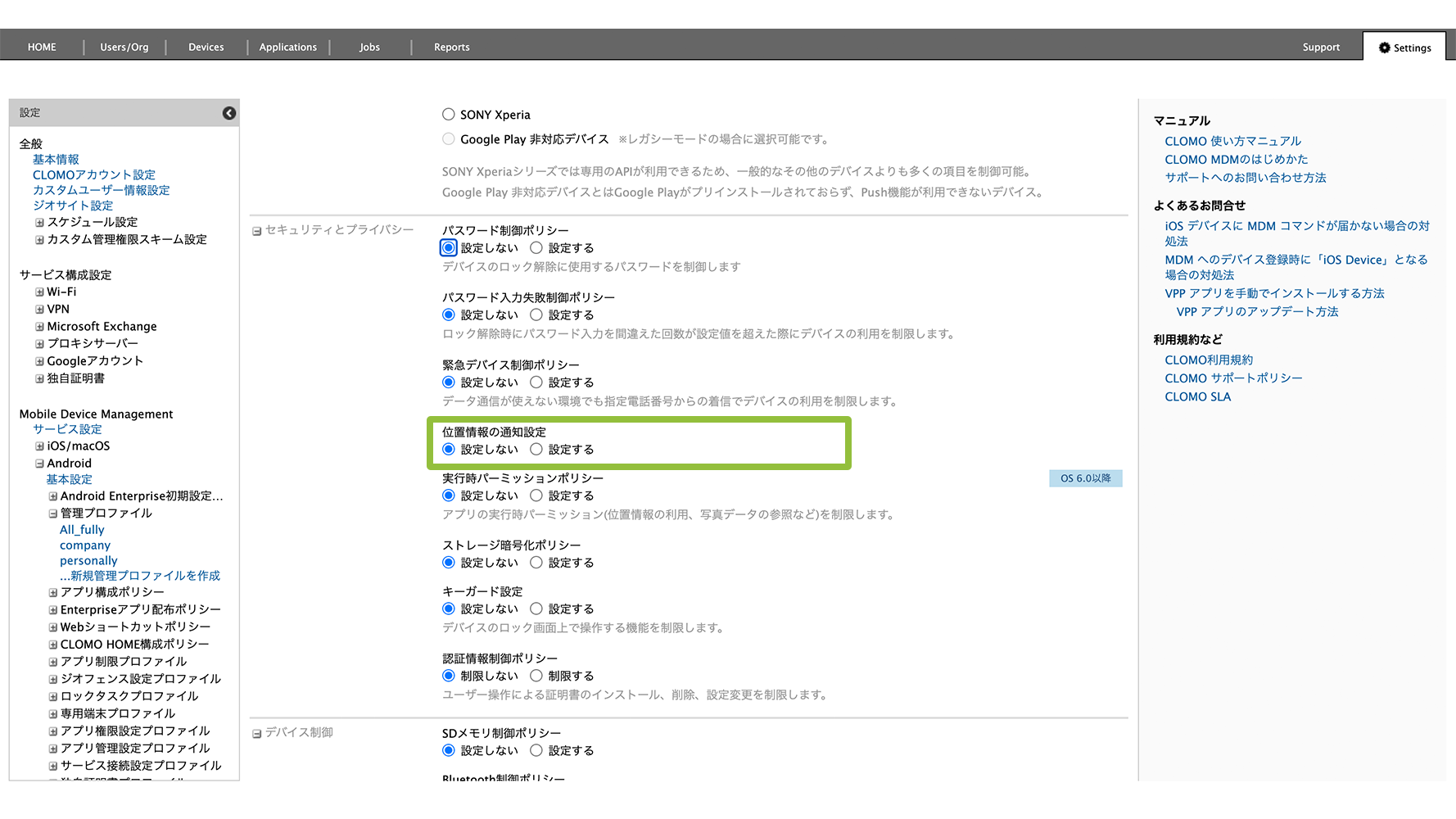
Task: Collapse the デバイス制御 section icon
Action: (256, 733)
